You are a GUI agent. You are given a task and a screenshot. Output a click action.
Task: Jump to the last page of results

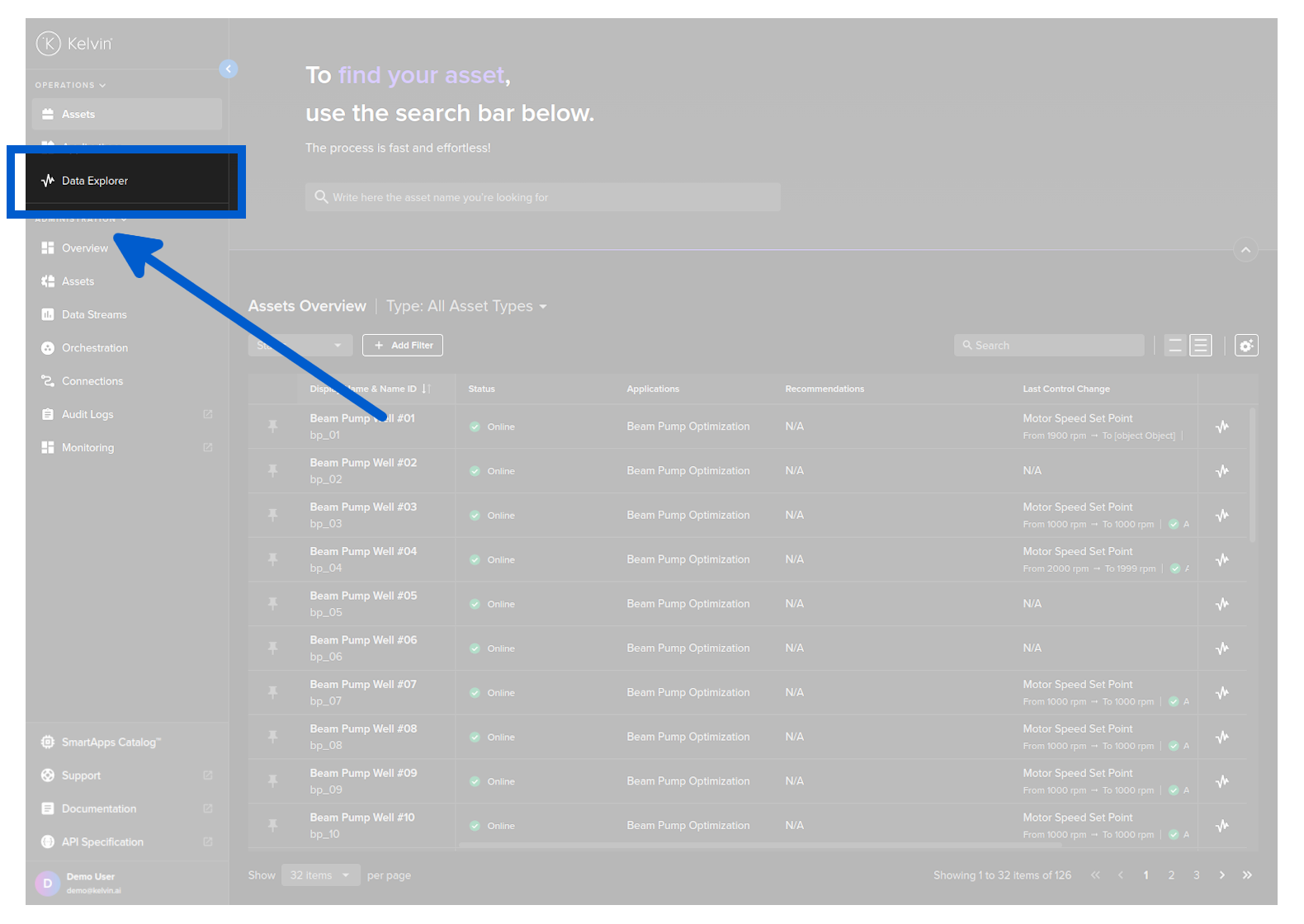coord(1247,875)
